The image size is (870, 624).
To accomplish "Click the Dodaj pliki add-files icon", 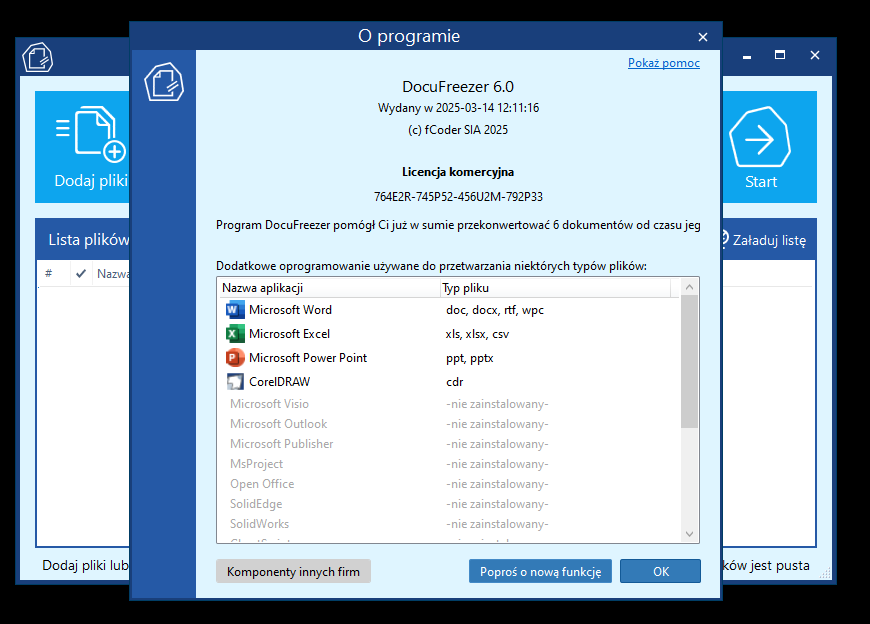I will [x=92, y=133].
